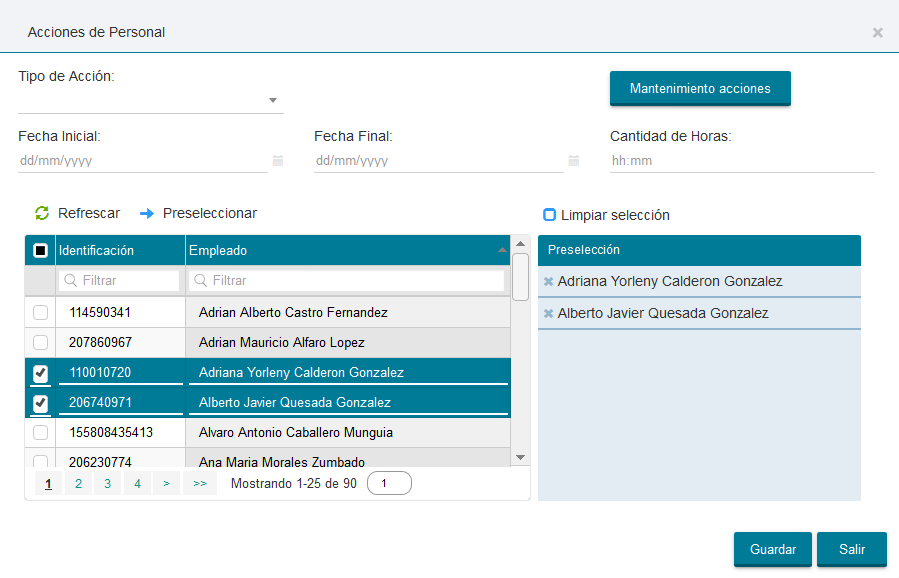The width and height of the screenshot is (899, 578).
Task: Switch to page 4 of the employee list
Action: pos(137,484)
